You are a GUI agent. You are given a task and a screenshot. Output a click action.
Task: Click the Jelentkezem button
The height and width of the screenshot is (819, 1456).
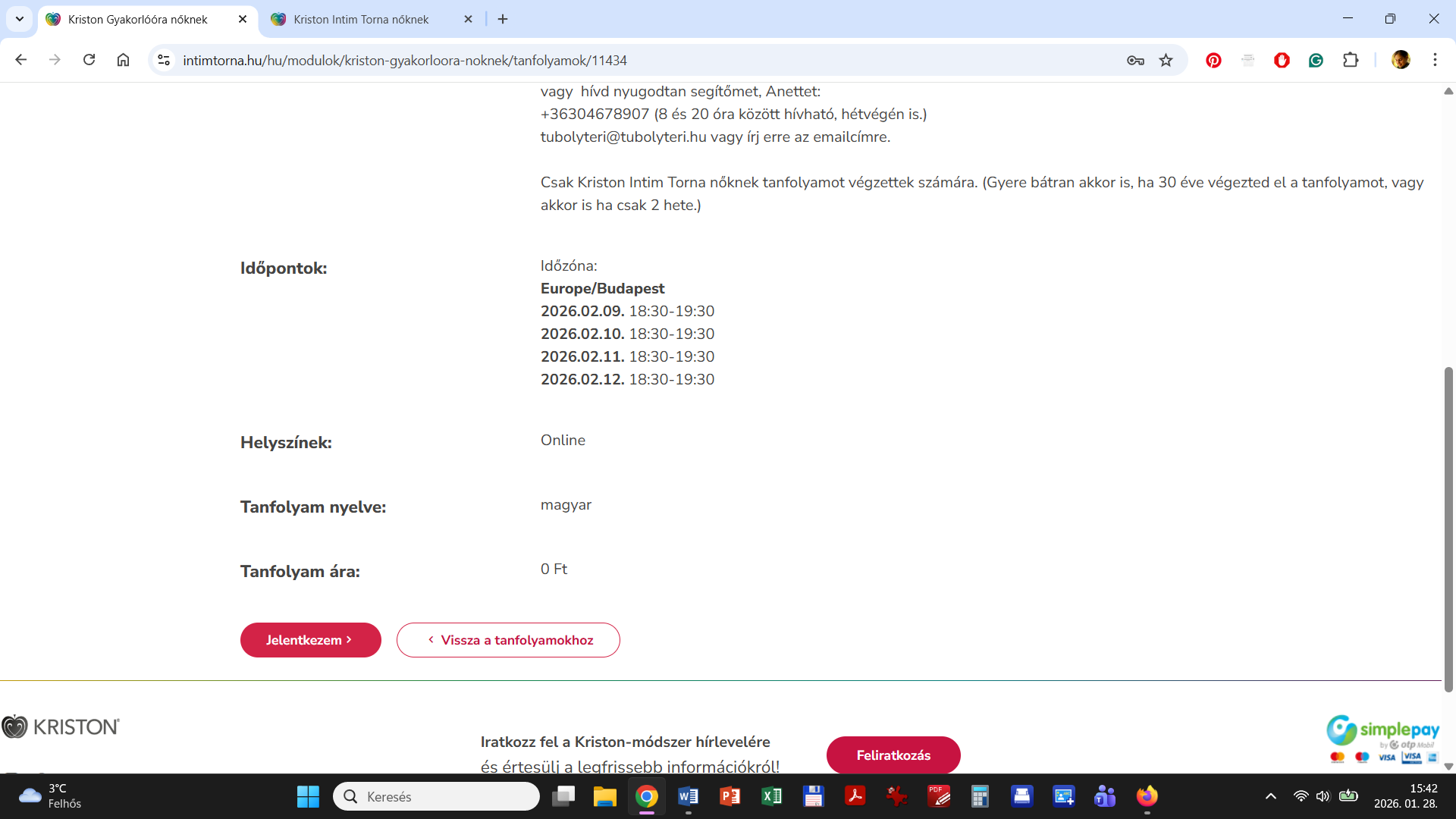tap(310, 640)
